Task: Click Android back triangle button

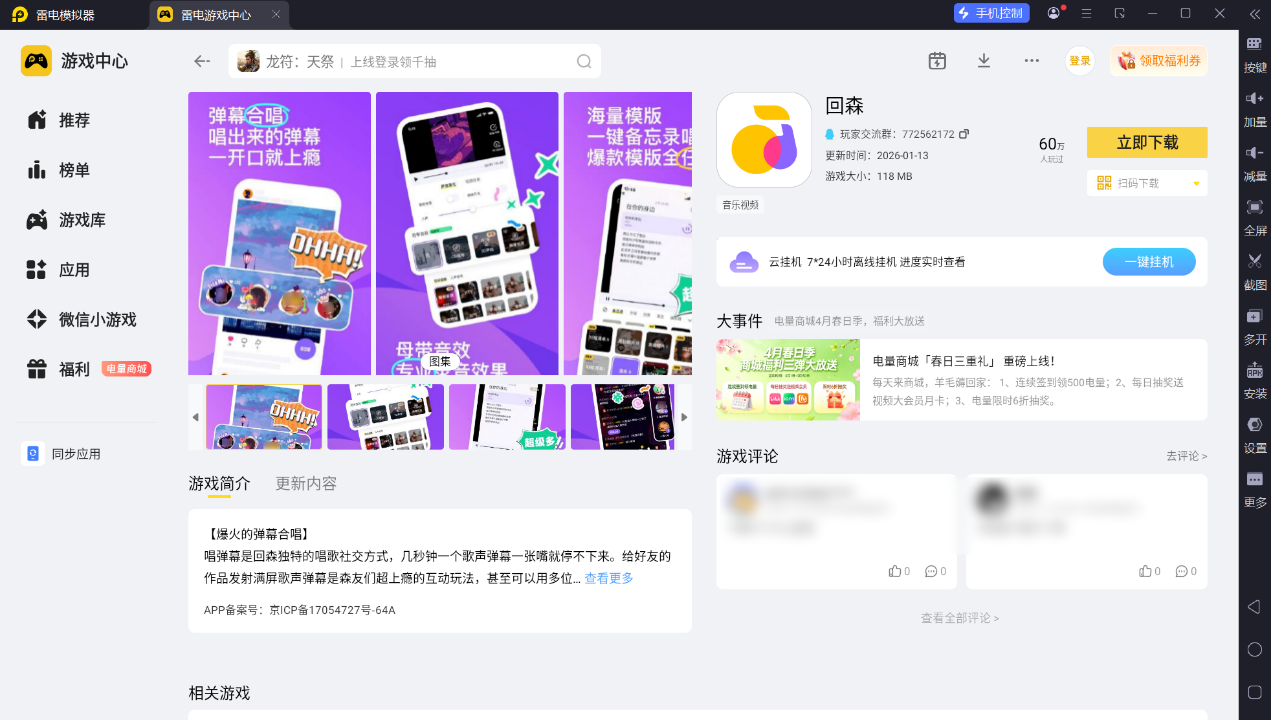Action: [x=1254, y=607]
